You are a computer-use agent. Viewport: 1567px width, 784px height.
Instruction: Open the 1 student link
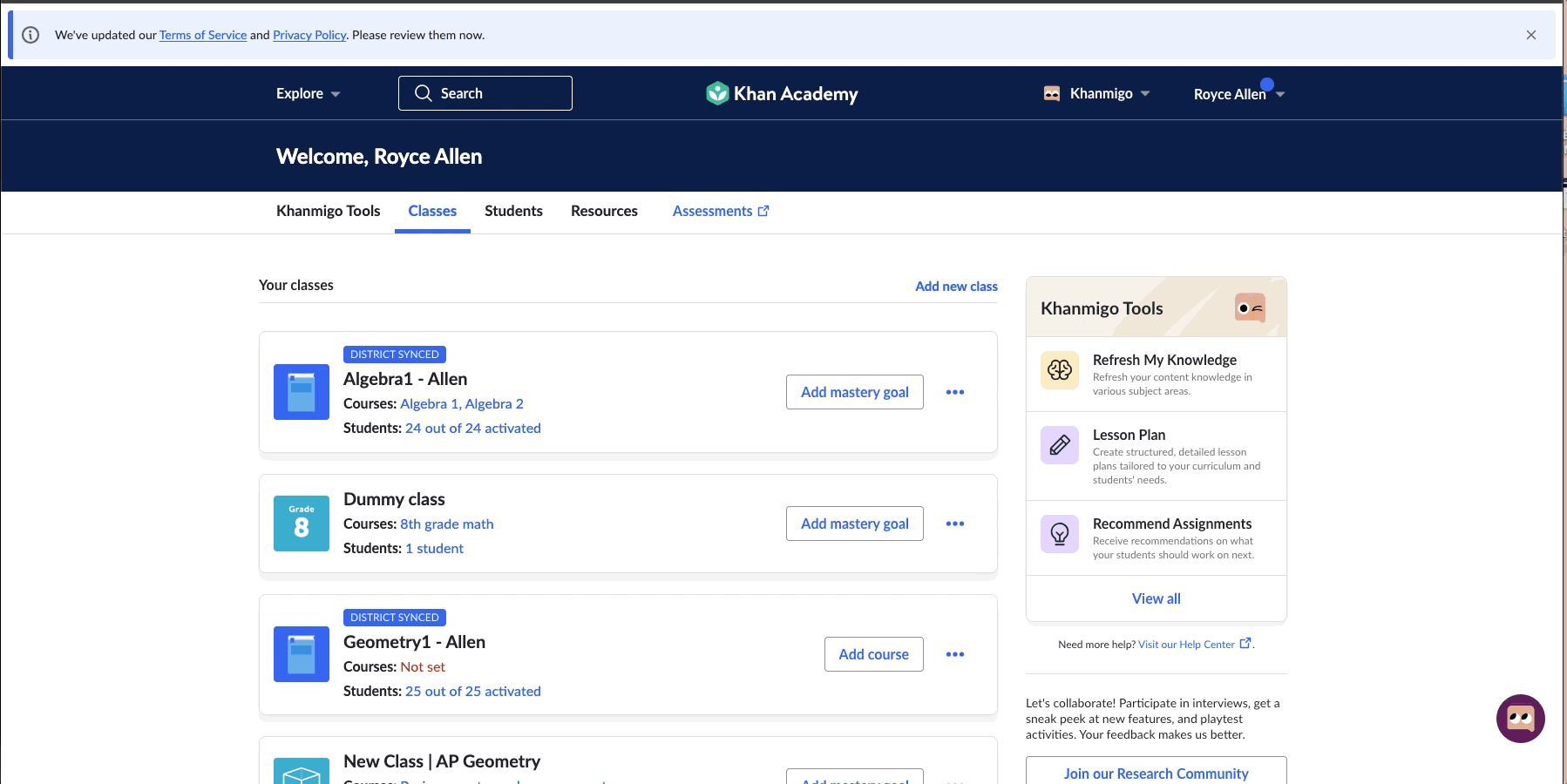click(434, 549)
